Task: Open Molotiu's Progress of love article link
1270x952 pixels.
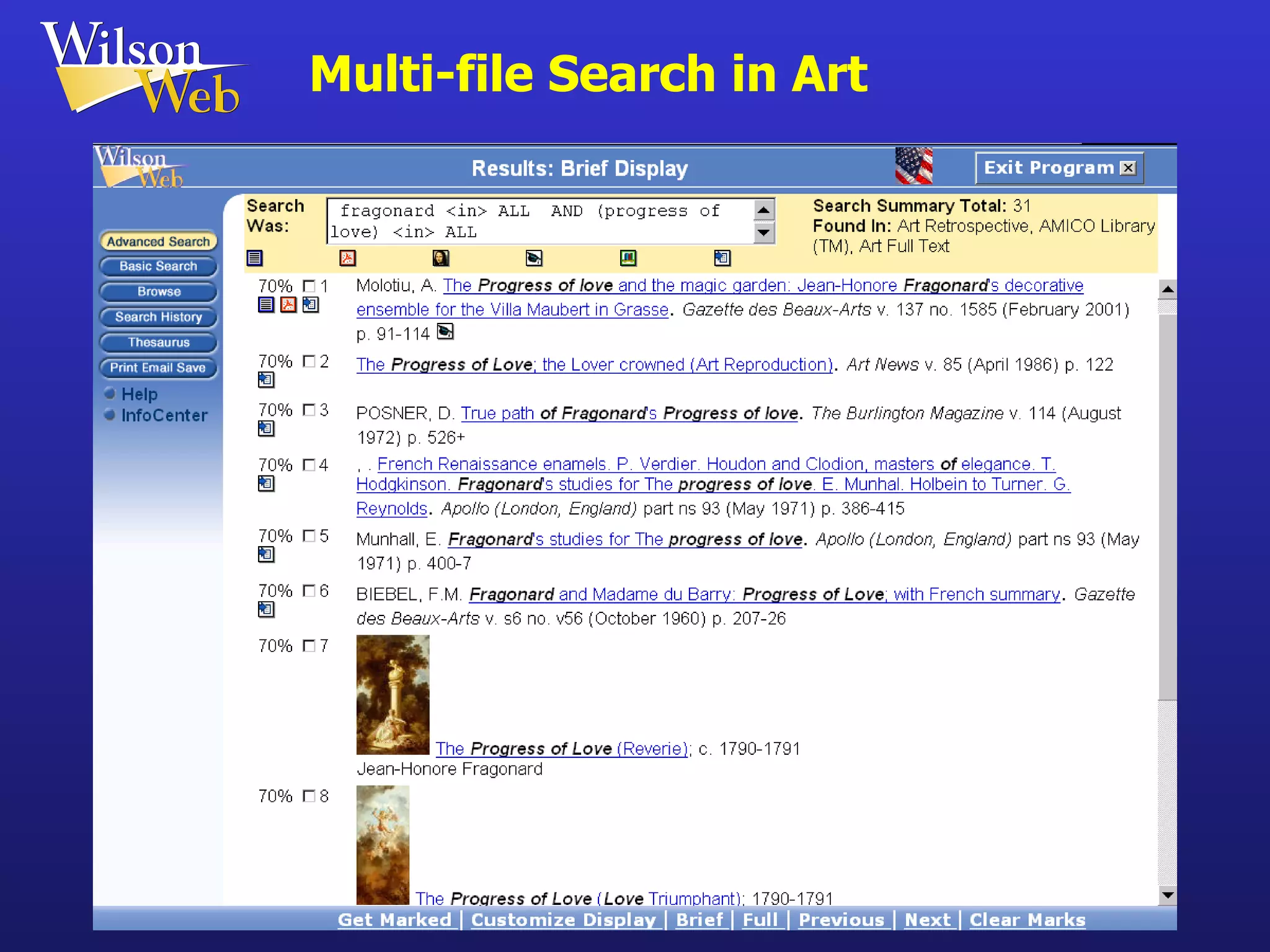Action: point(719,297)
